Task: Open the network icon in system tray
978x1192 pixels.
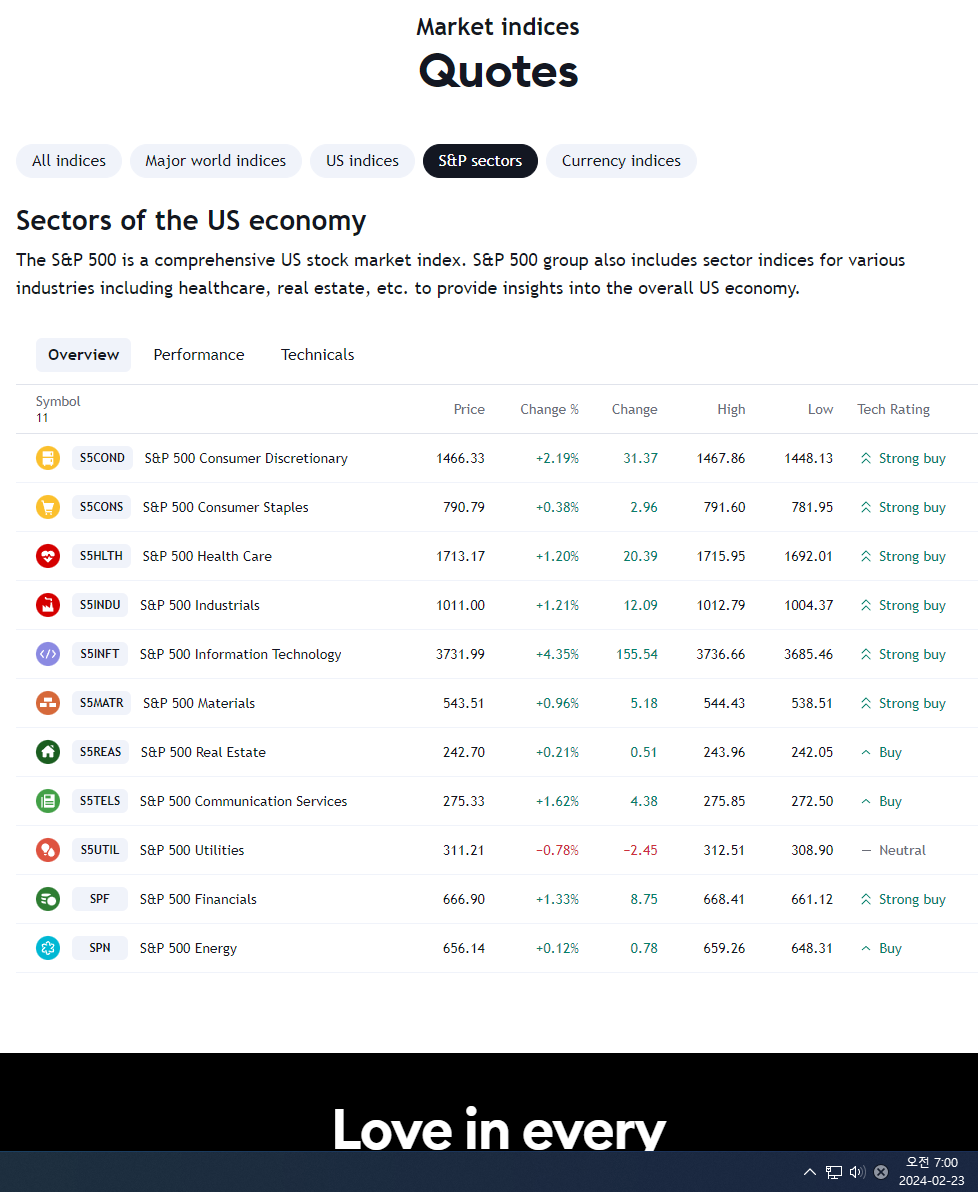Action: click(x=834, y=1171)
